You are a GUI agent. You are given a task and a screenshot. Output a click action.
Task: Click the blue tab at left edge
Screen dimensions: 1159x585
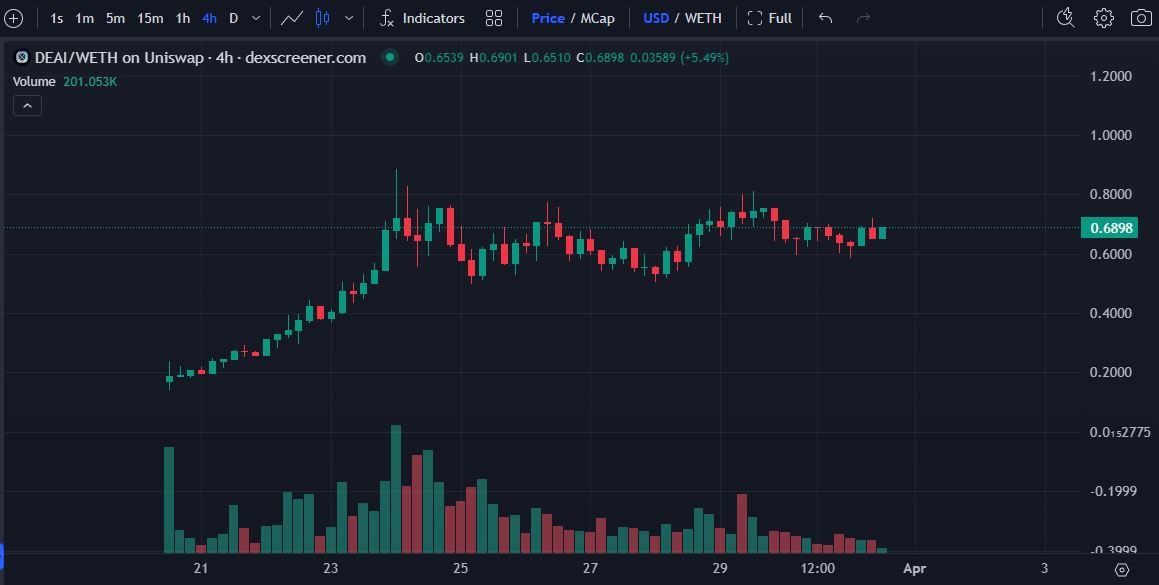click(x=1, y=555)
